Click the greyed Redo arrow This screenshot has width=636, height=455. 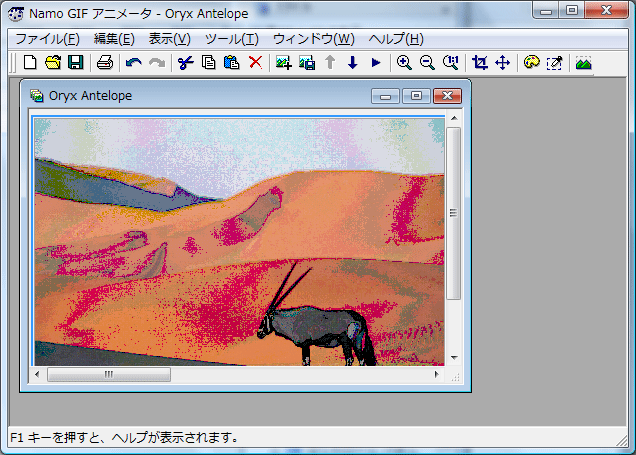click(x=157, y=63)
